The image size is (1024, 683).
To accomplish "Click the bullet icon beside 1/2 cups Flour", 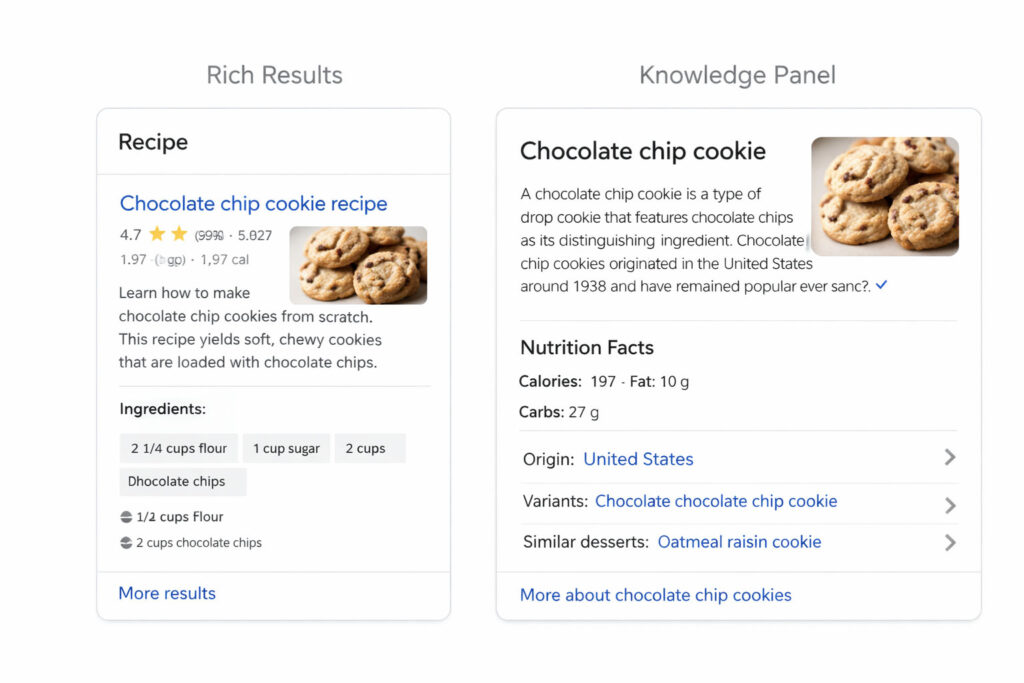I will [126, 517].
